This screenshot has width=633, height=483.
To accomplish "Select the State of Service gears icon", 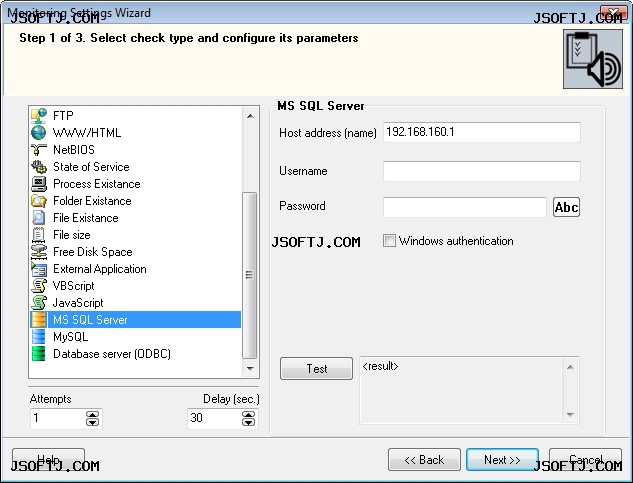I will point(39,167).
